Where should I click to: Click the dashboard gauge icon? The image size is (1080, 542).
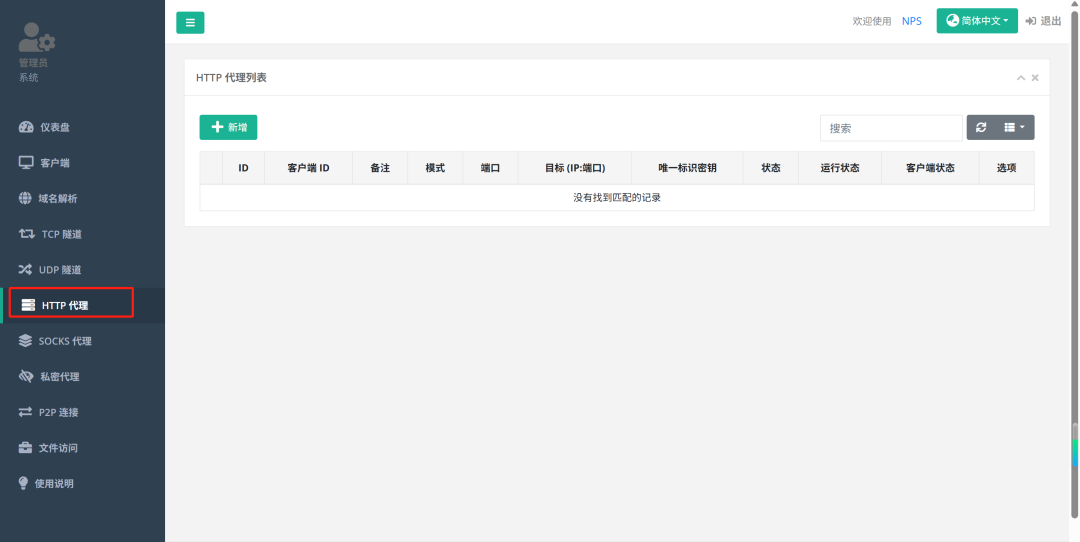tap(25, 127)
